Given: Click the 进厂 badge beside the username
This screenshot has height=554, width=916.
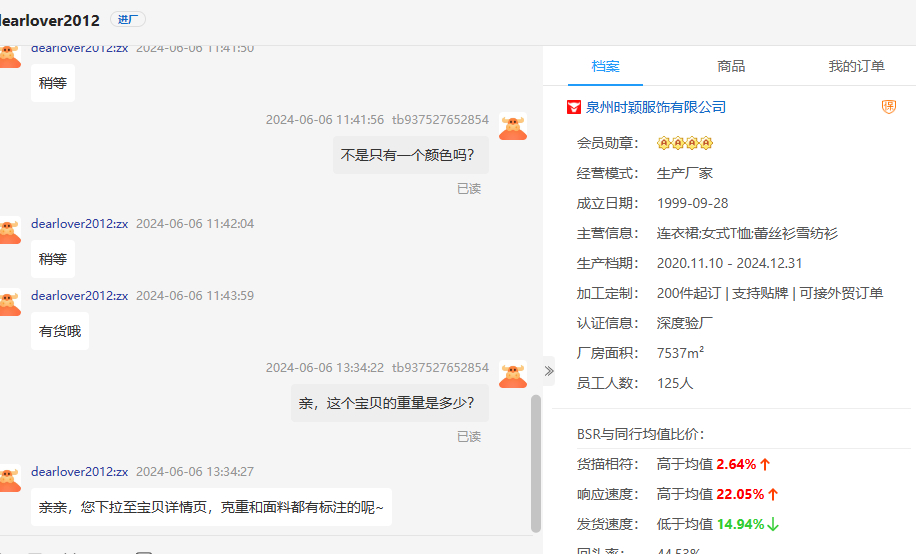Looking at the screenshot, I should (x=127, y=20).
